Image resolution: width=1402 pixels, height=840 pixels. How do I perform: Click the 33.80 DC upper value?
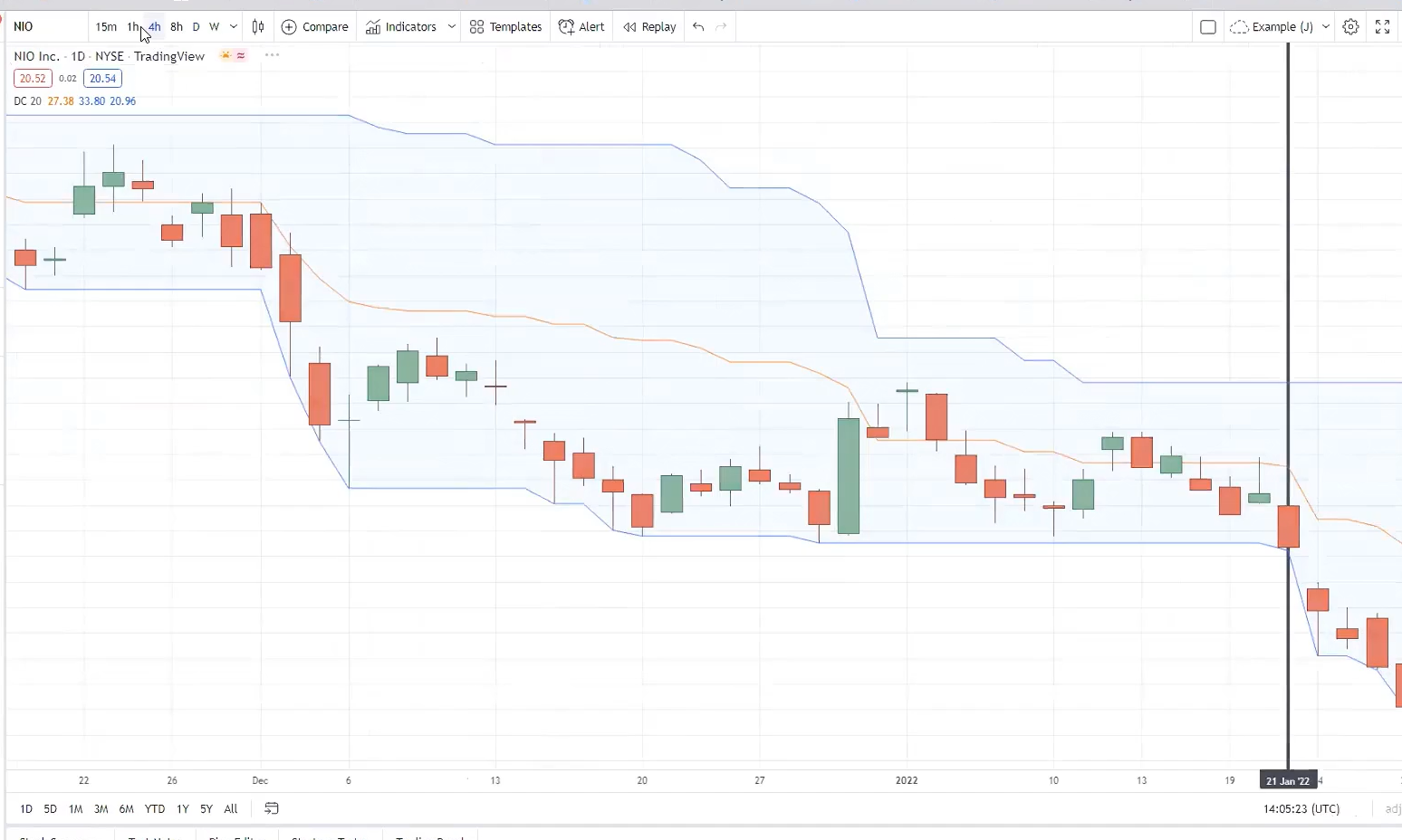tap(91, 101)
